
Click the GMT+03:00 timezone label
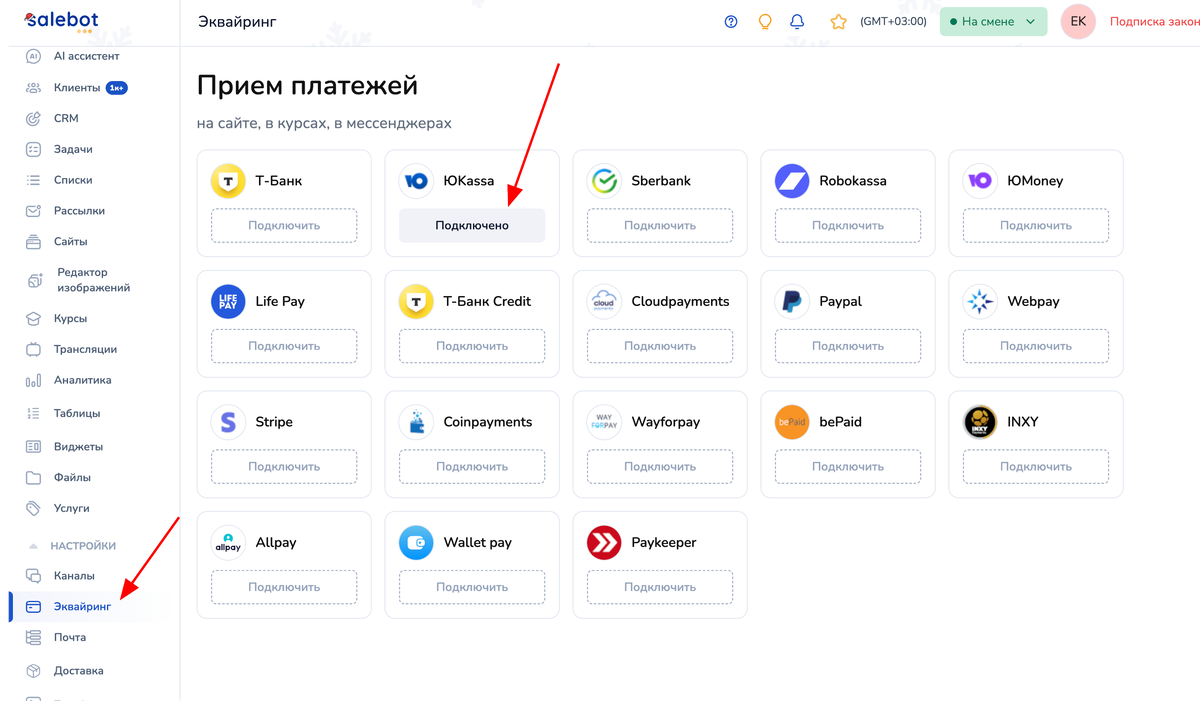click(893, 22)
